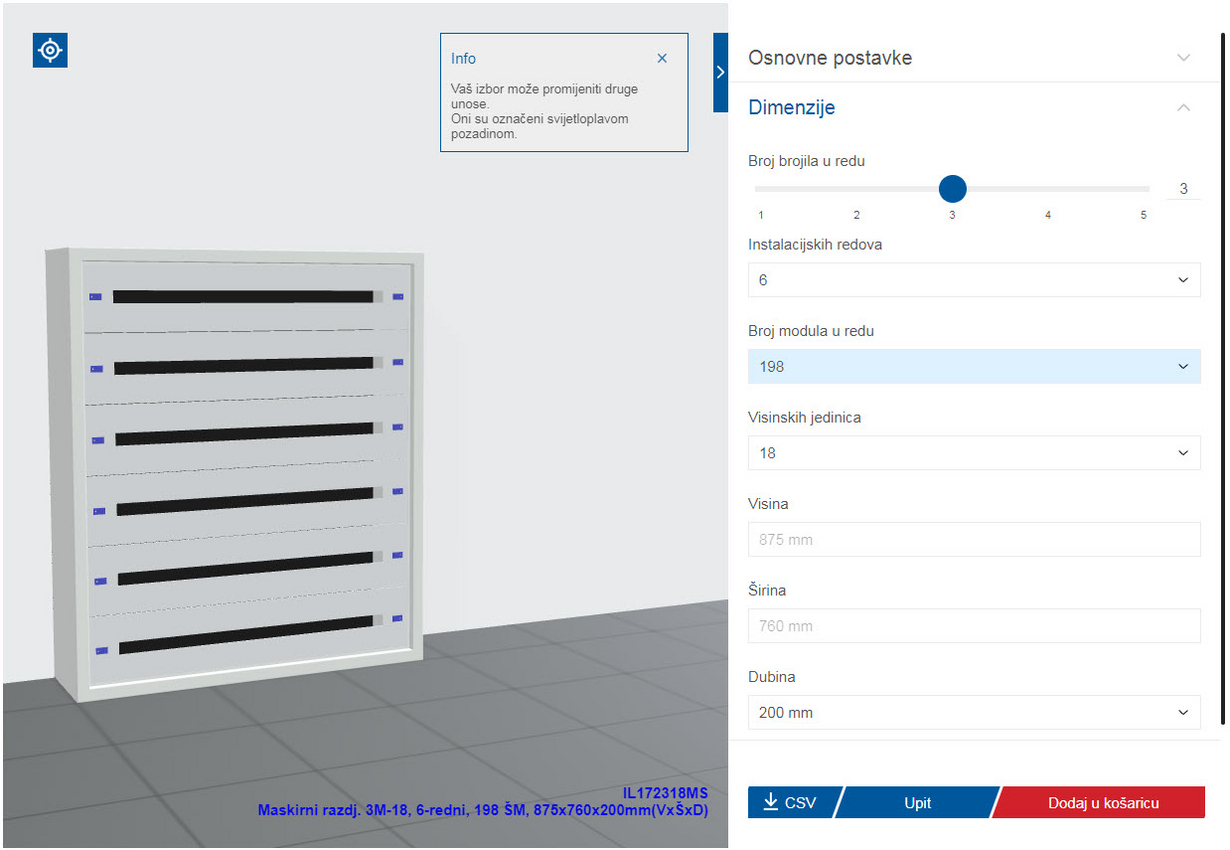This screenshot has width=1230, height=850.
Task: Download the CSV file
Action: [790, 803]
